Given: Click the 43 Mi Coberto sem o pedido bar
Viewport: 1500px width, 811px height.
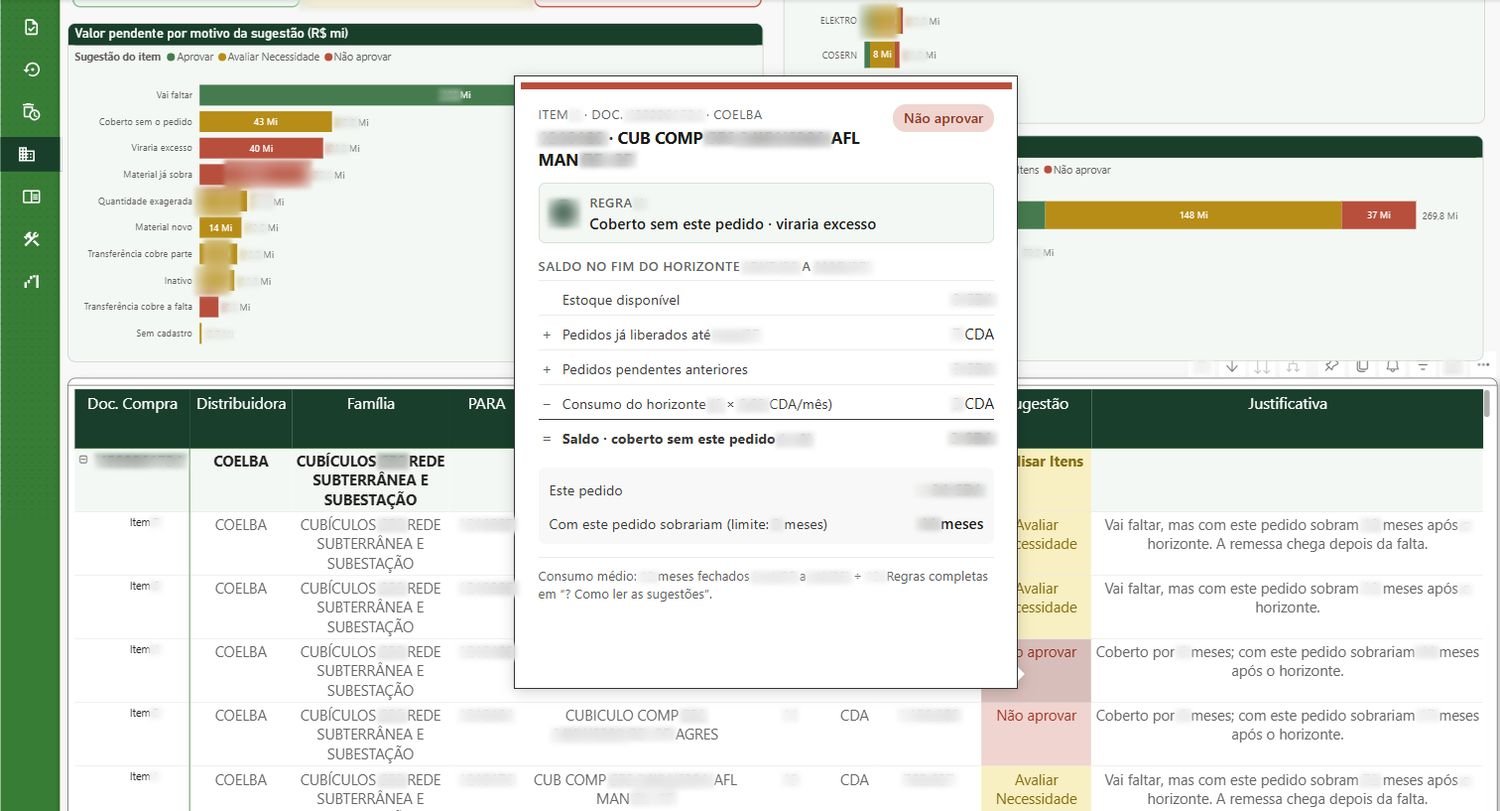Looking at the screenshot, I should (265, 122).
